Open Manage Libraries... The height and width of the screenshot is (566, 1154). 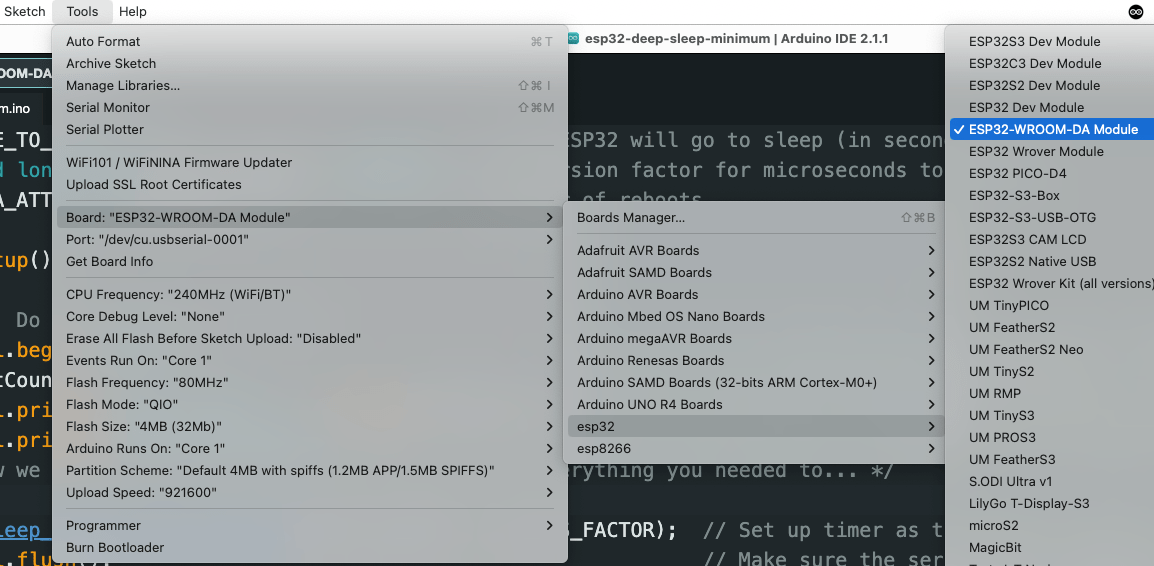point(310,86)
